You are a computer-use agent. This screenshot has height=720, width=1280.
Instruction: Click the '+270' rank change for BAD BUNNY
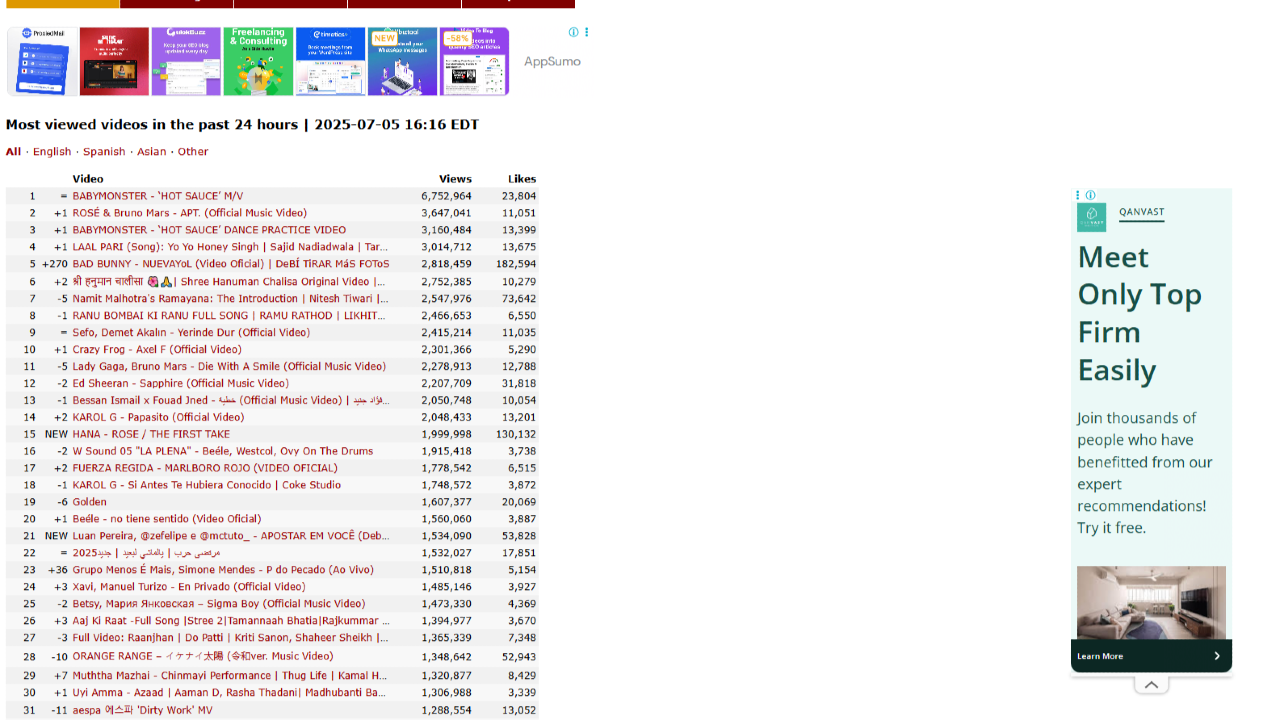pos(55,264)
